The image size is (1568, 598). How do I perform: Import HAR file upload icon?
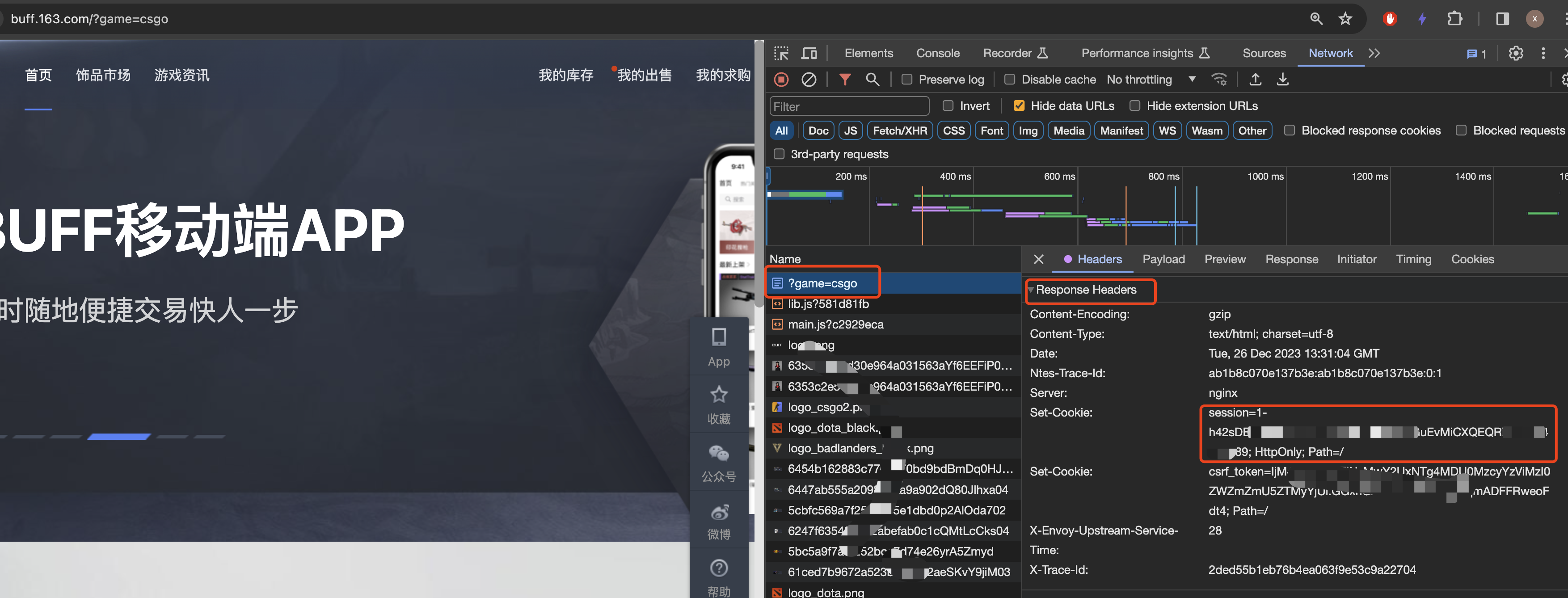click(1255, 80)
